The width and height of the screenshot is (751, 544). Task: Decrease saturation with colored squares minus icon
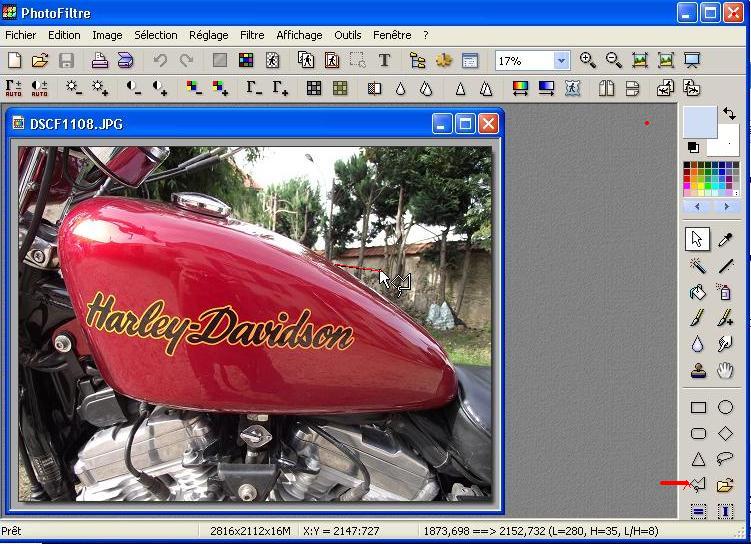[193, 88]
